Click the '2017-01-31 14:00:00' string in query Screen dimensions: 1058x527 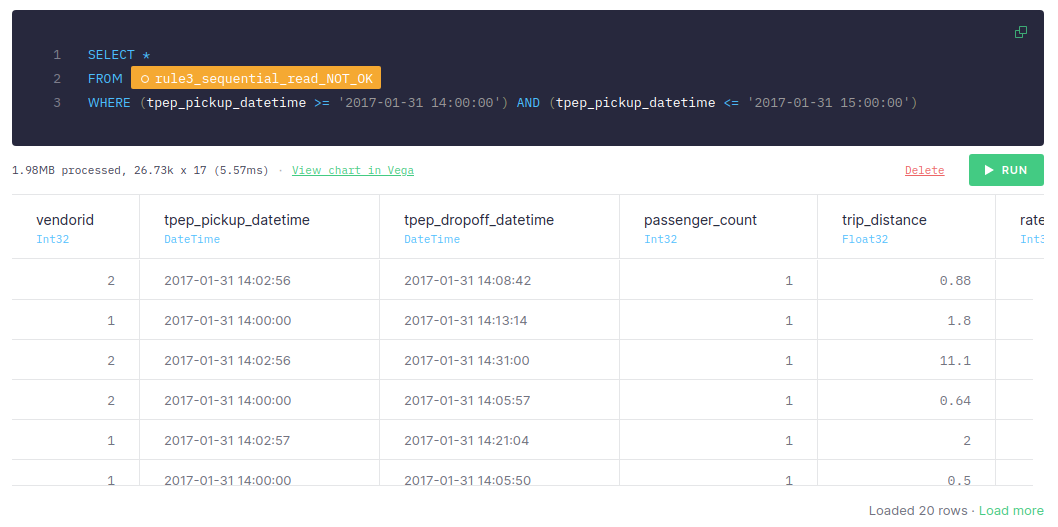click(x=418, y=103)
